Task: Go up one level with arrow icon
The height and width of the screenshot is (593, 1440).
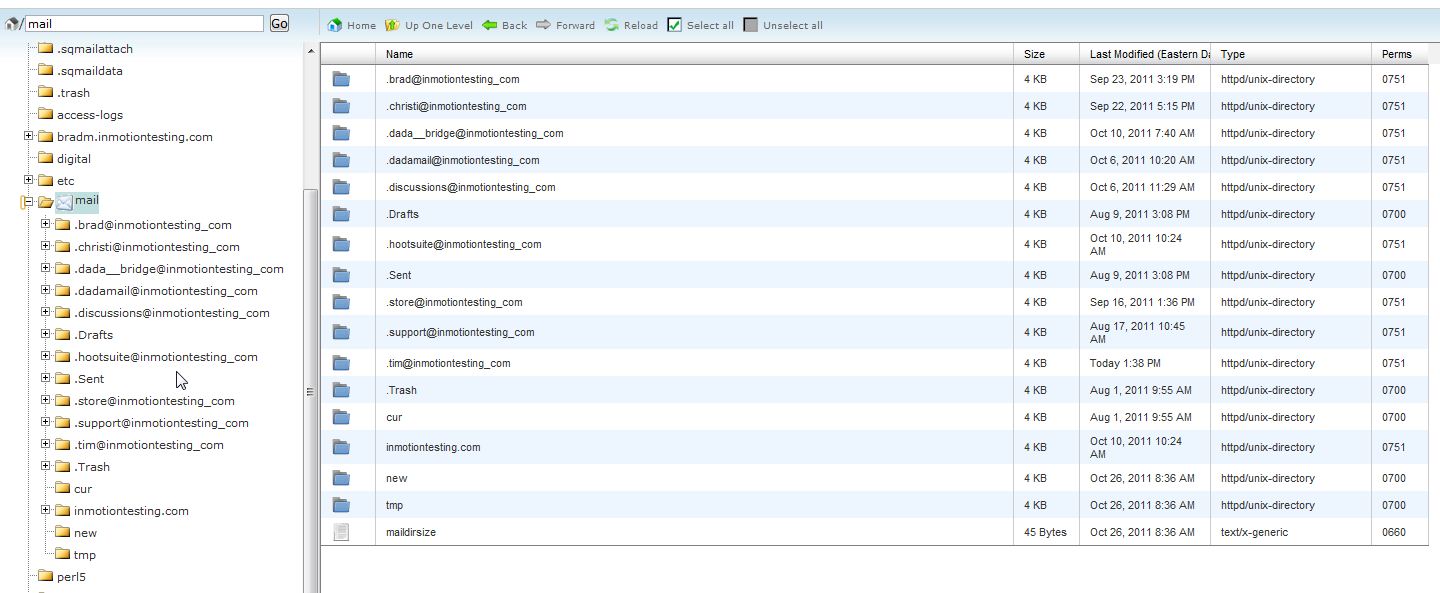Action: pyautogui.click(x=393, y=25)
